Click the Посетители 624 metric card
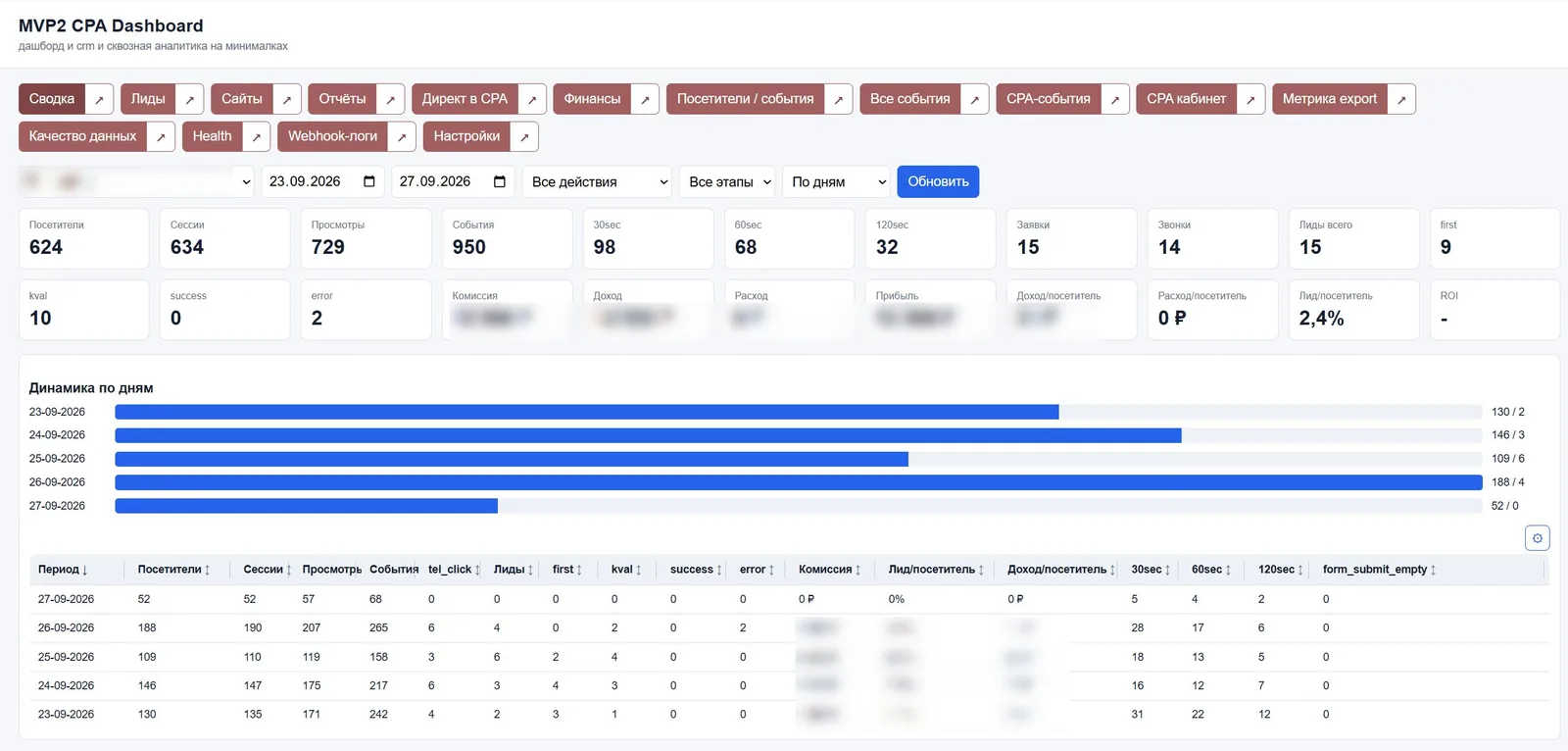Viewport: 1568px width, 751px height. tap(84, 238)
